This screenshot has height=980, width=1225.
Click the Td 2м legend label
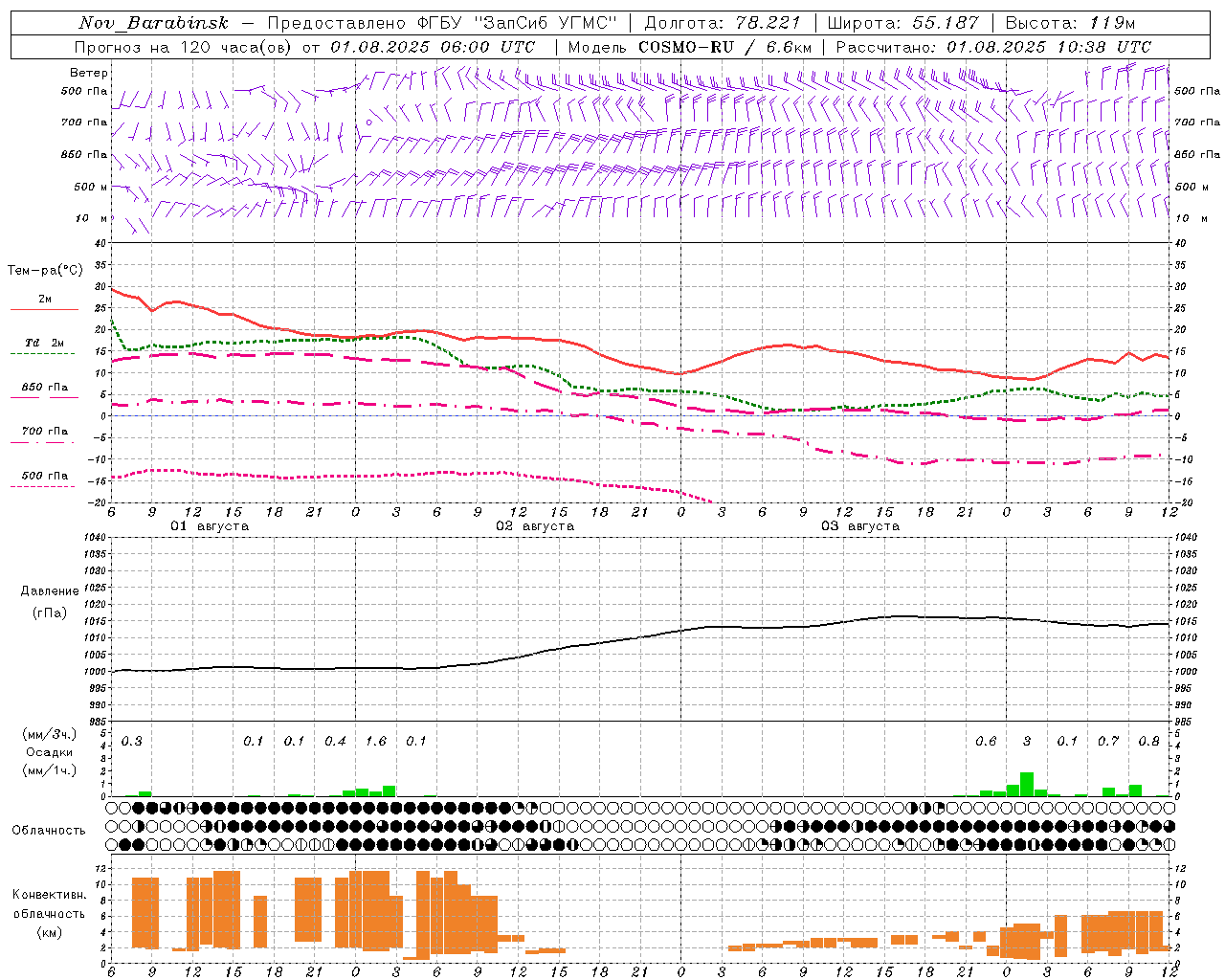click(x=45, y=343)
